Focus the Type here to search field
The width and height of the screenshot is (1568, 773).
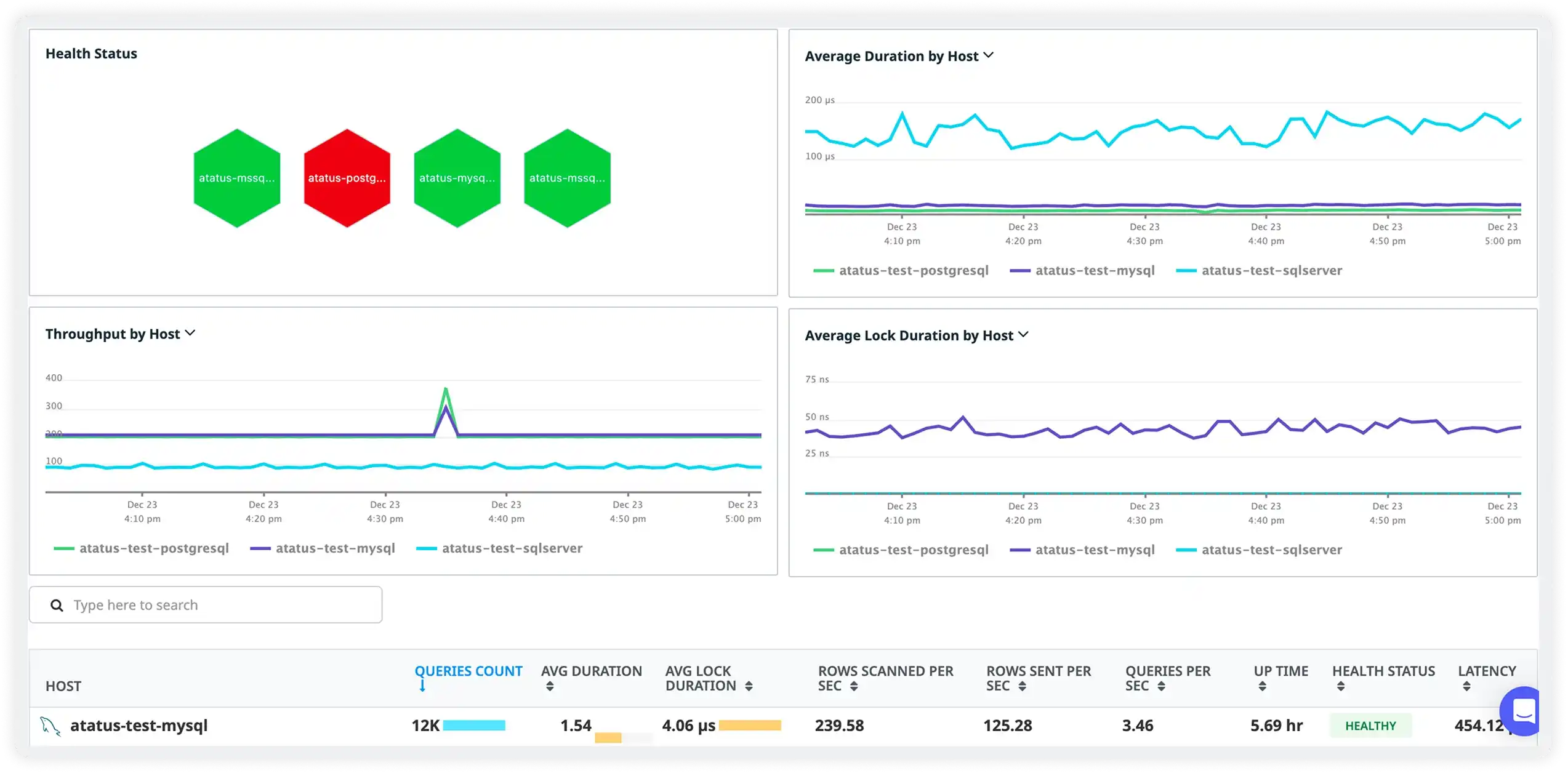click(222, 606)
